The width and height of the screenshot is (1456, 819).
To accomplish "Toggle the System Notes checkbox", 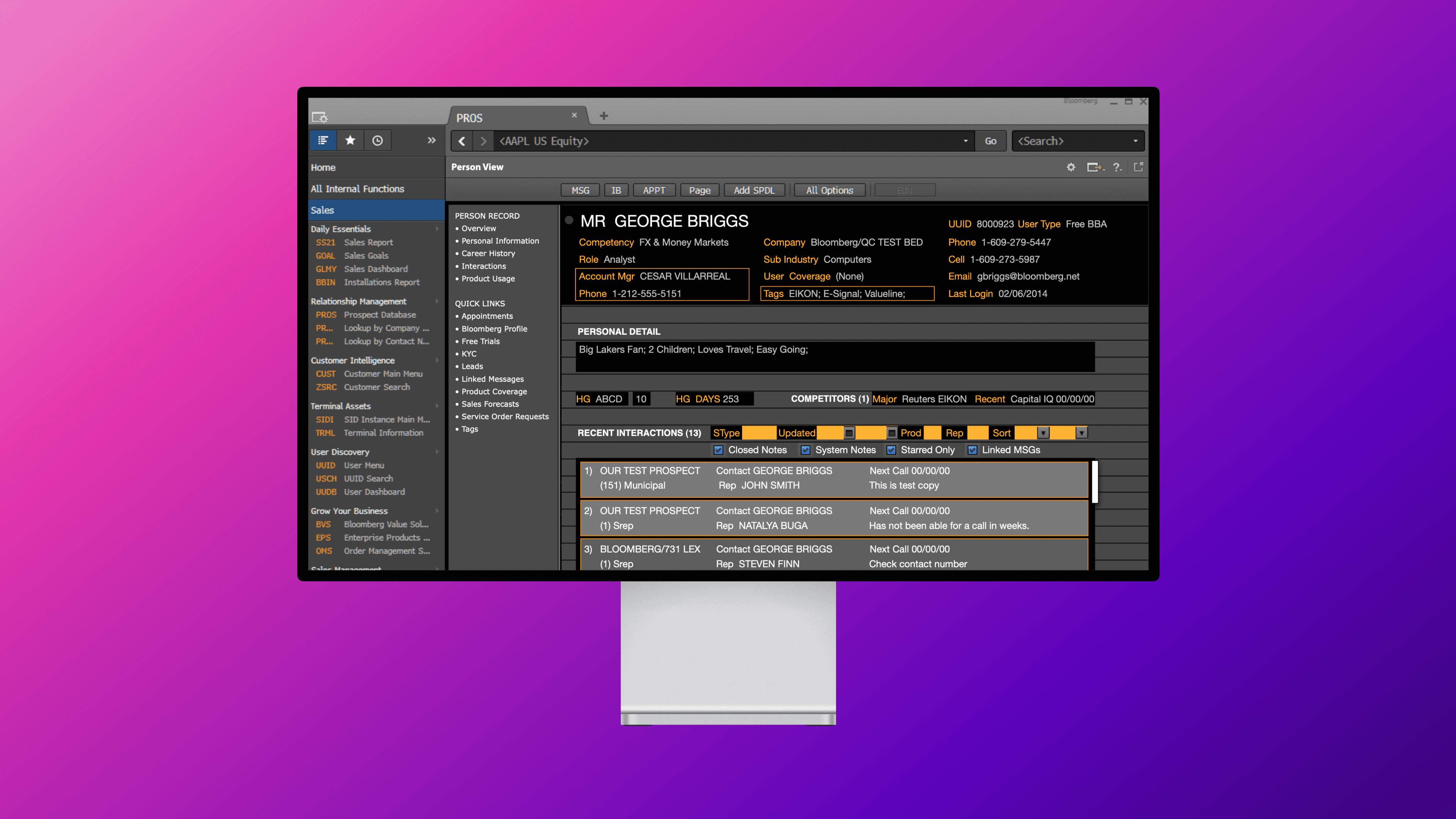I will coord(805,450).
